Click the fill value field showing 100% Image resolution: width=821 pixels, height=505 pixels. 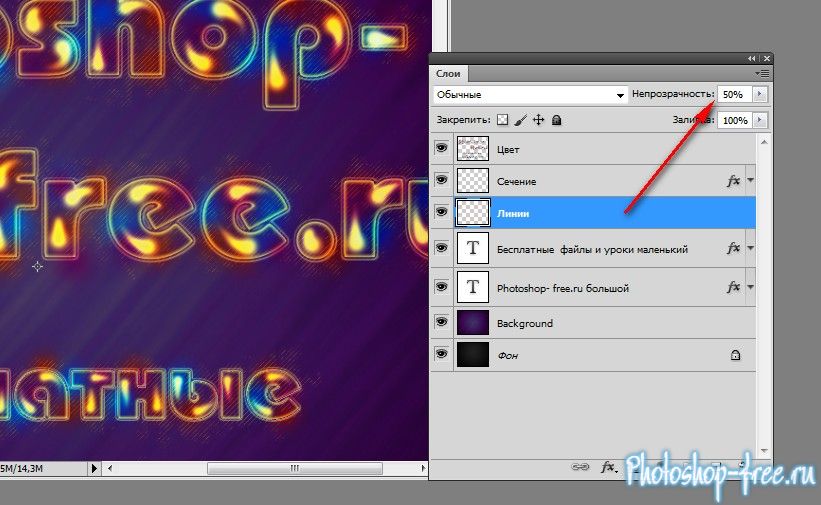pyautogui.click(x=734, y=120)
